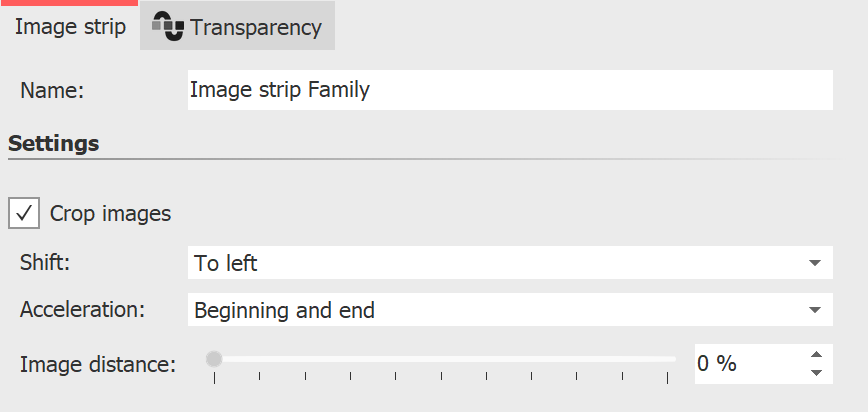Click the middle of the Image distance slider track

coord(441,359)
